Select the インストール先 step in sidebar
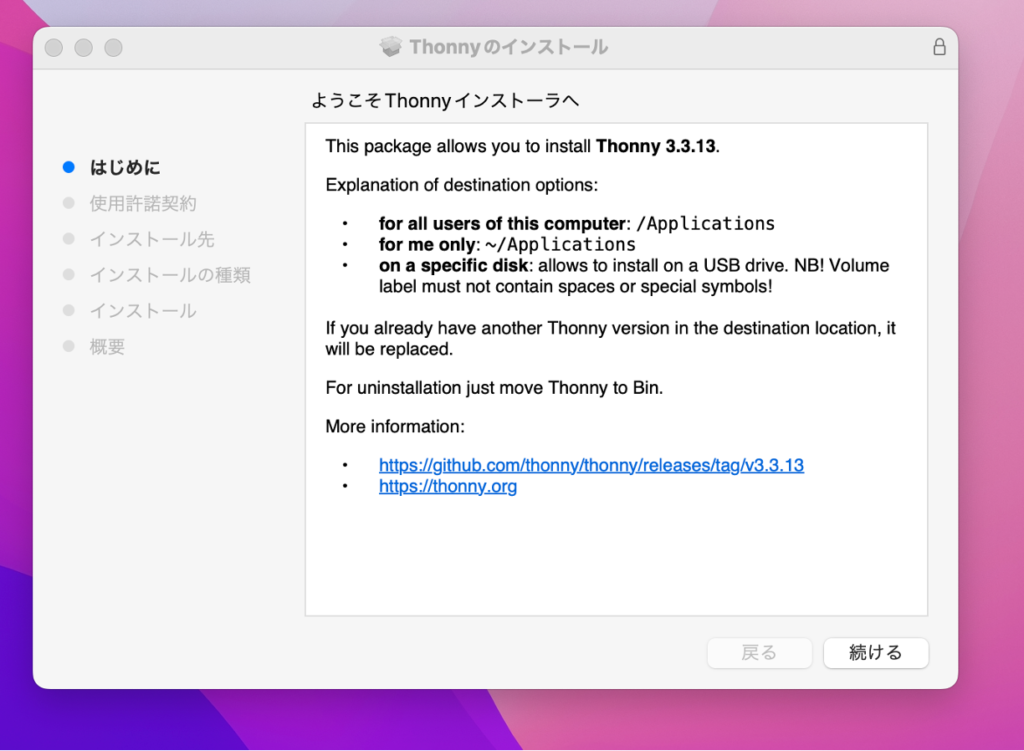Screen dimensions: 1024x751 coord(152,239)
